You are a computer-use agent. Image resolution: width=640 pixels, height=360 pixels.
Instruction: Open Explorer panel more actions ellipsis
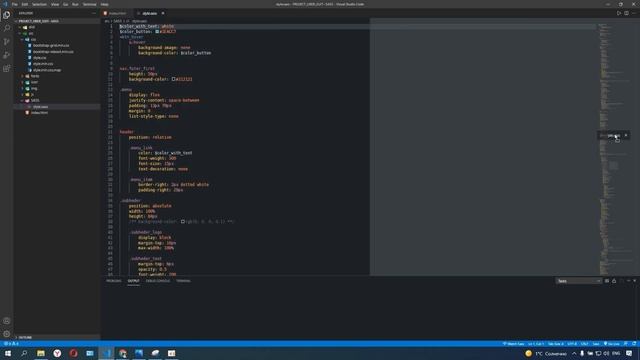point(94,13)
